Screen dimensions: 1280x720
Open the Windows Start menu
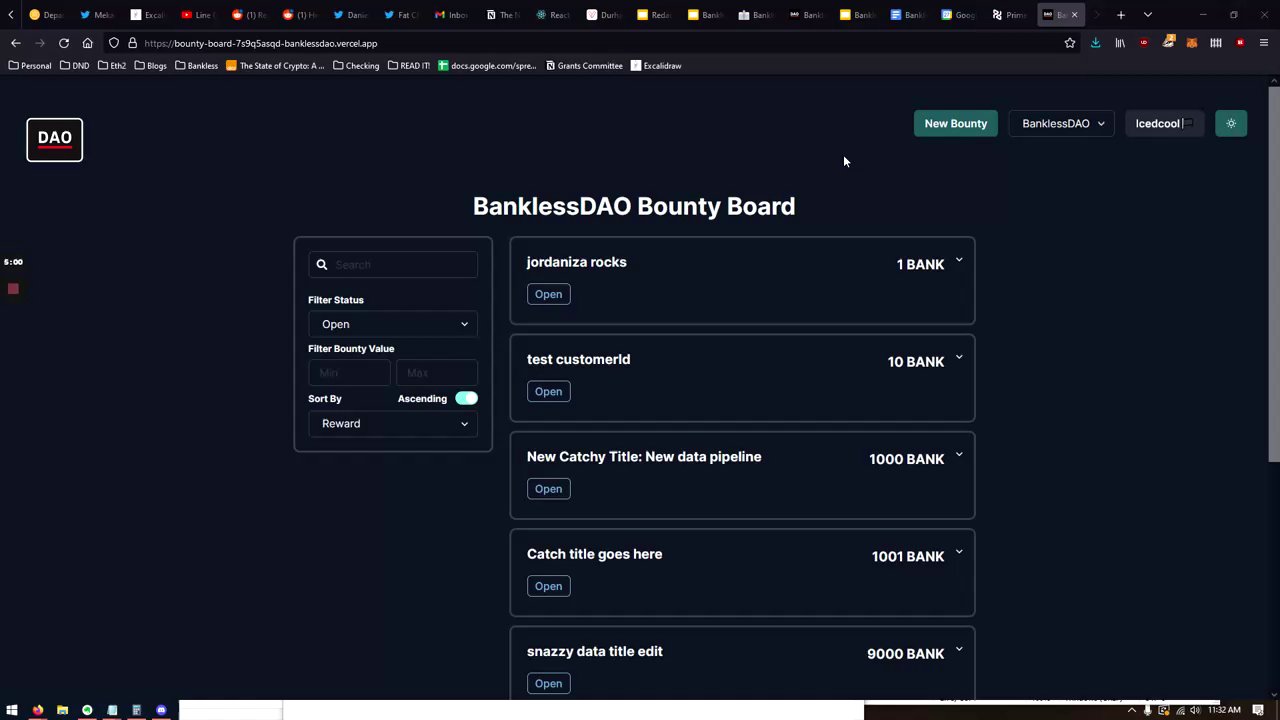click(13, 710)
